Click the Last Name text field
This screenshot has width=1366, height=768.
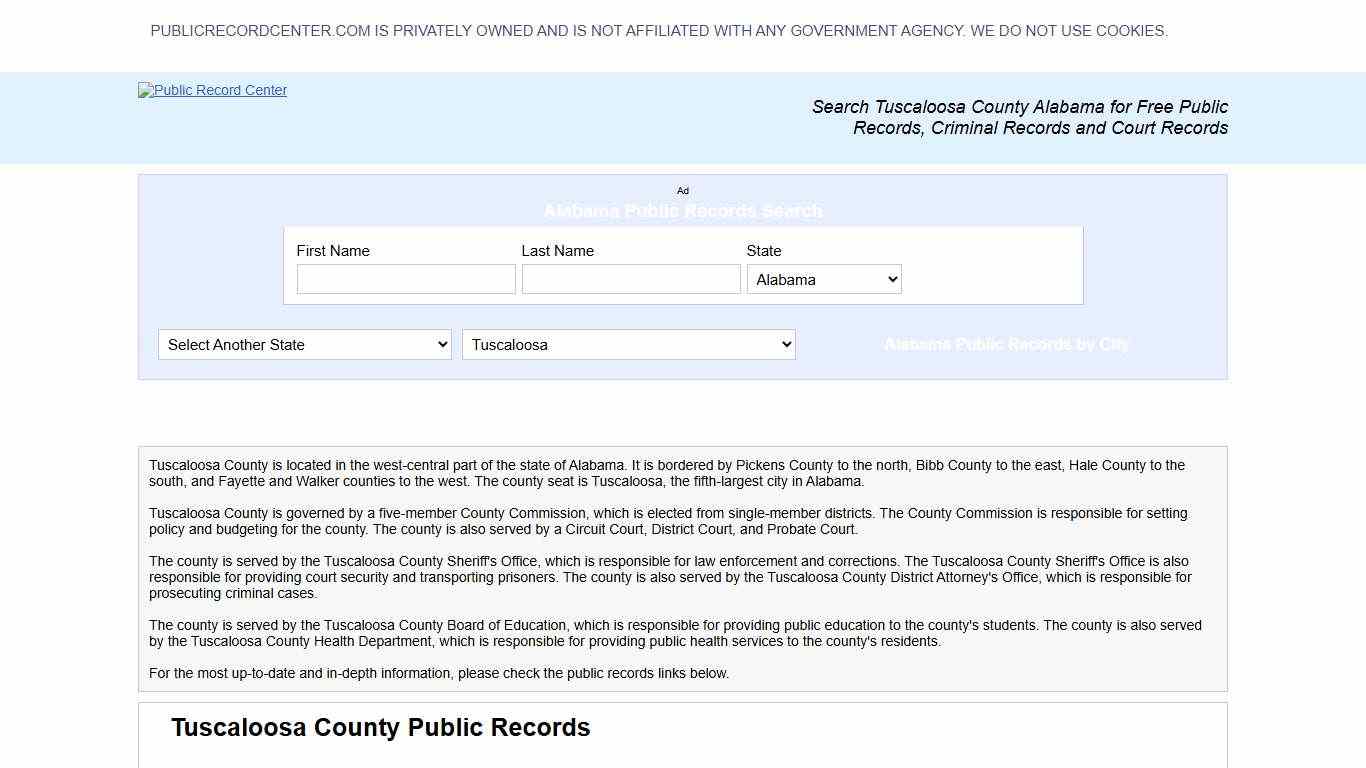(x=630, y=279)
